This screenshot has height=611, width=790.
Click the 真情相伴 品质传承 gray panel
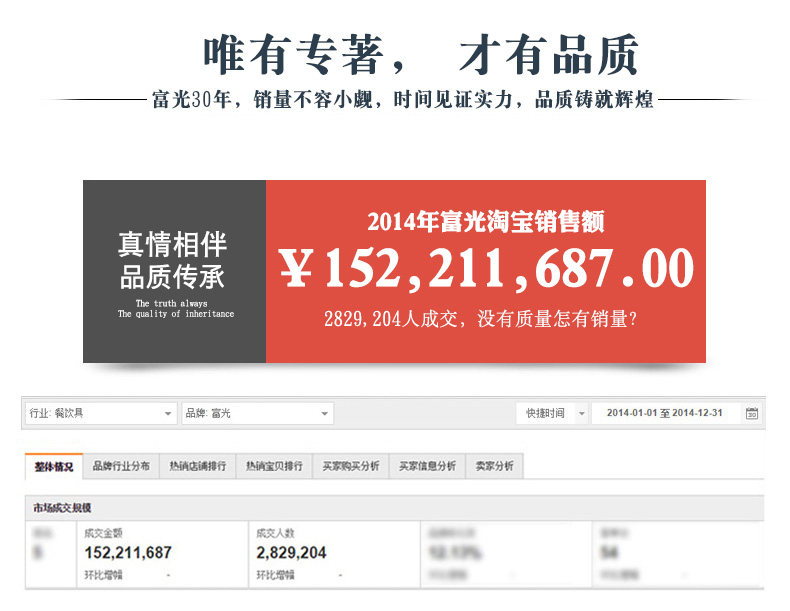pyautogui.click(x=174, y=271)
